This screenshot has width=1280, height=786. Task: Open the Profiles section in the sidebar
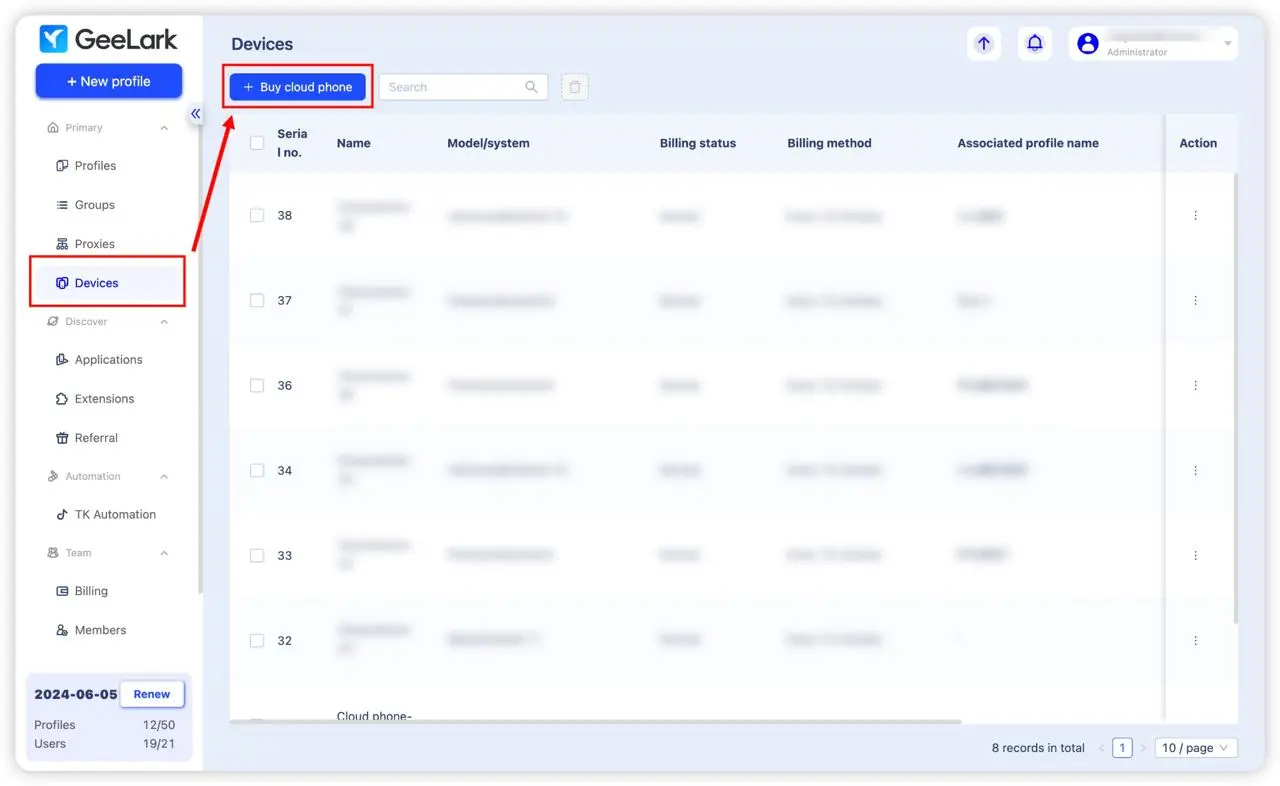(94, 165)
